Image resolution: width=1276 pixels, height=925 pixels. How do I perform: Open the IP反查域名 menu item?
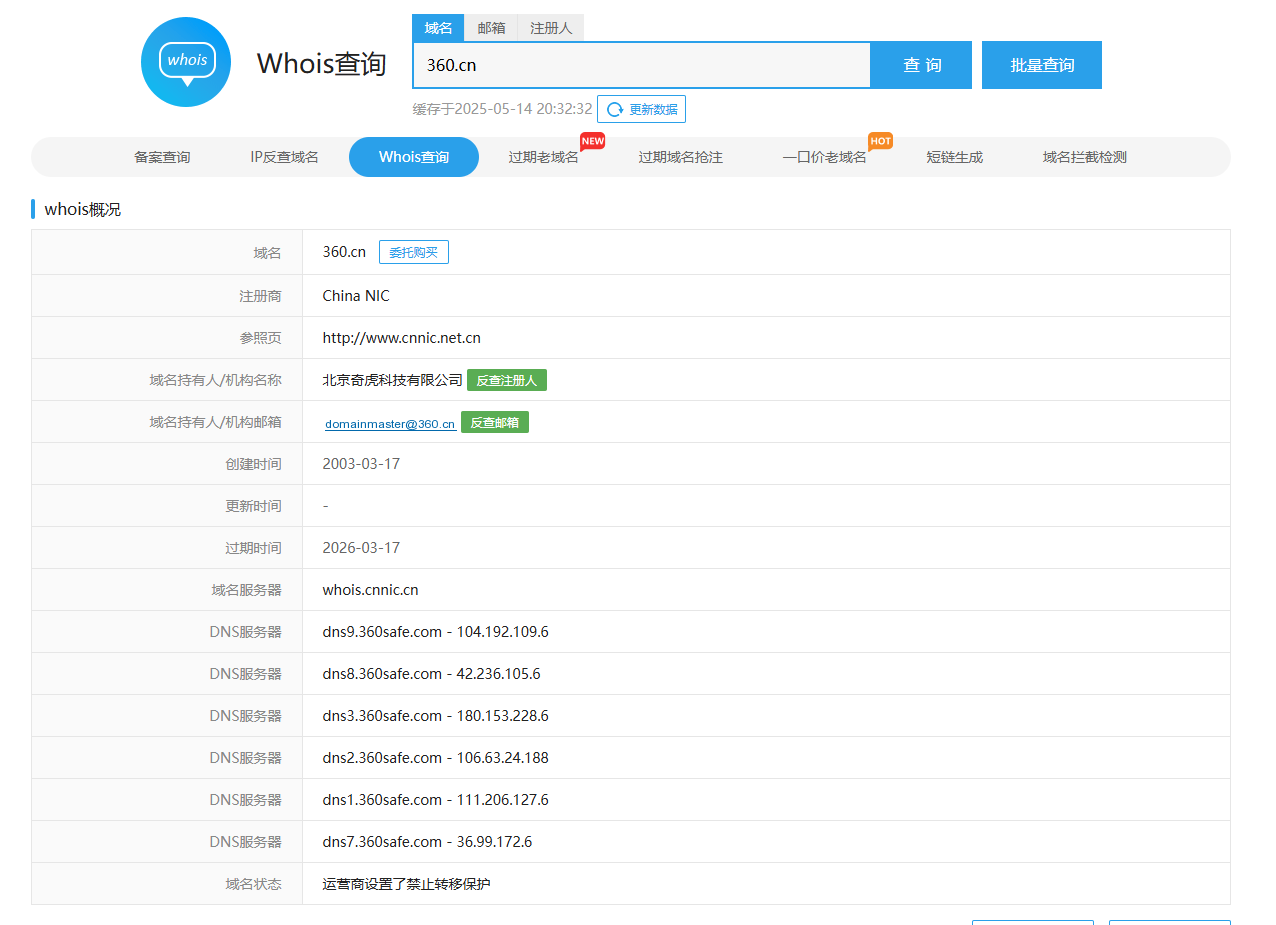pos(284,157)
